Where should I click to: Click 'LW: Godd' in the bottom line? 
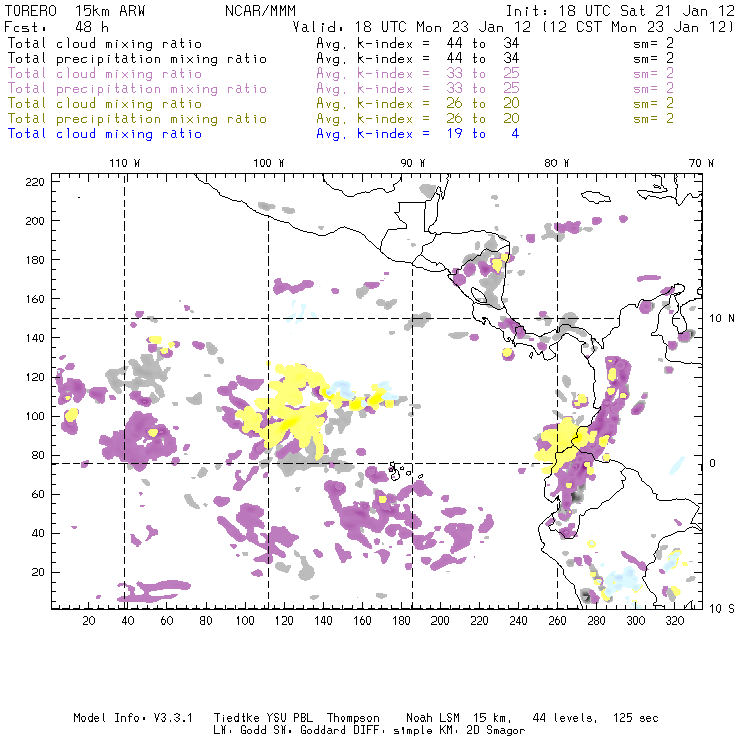tap(240, 731)
